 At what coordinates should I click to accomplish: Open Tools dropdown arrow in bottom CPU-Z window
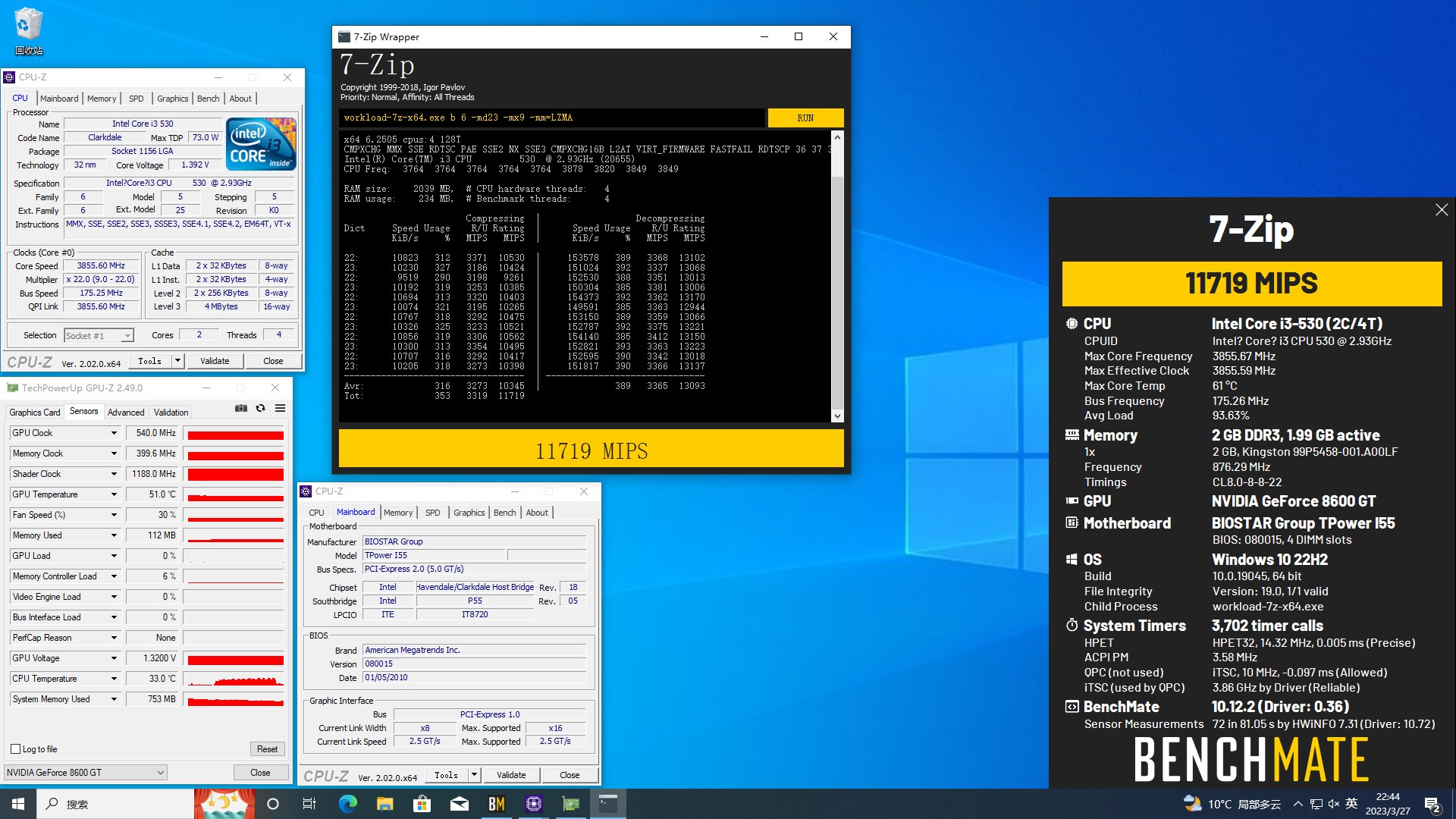(x=474, y=775)
